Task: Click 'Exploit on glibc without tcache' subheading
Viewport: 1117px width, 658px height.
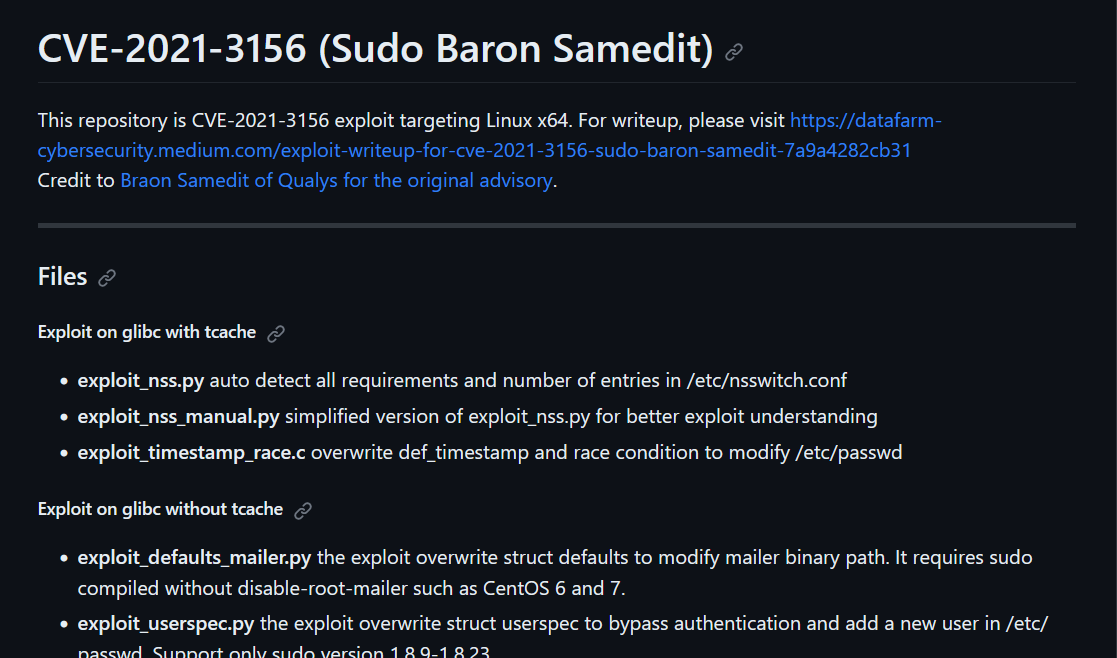Action: (160, 509)
